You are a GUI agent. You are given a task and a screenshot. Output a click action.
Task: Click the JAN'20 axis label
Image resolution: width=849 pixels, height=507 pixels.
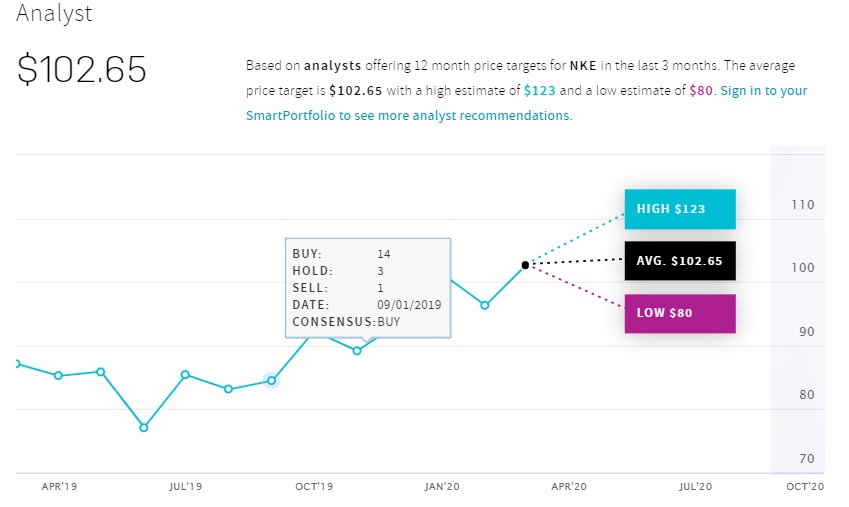[x=442, y=487]
